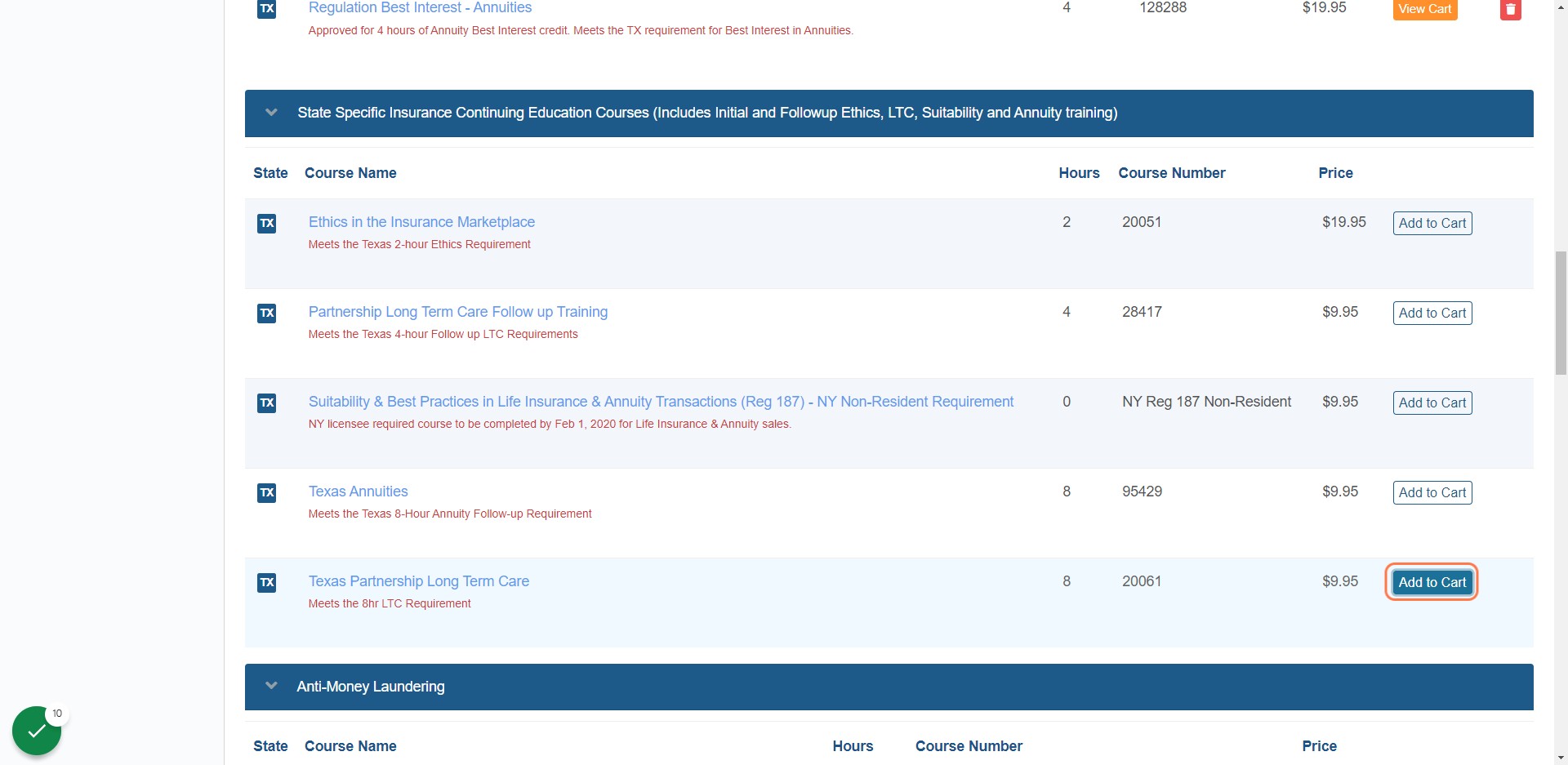Click course number 20051

[x=1142, y=222]
